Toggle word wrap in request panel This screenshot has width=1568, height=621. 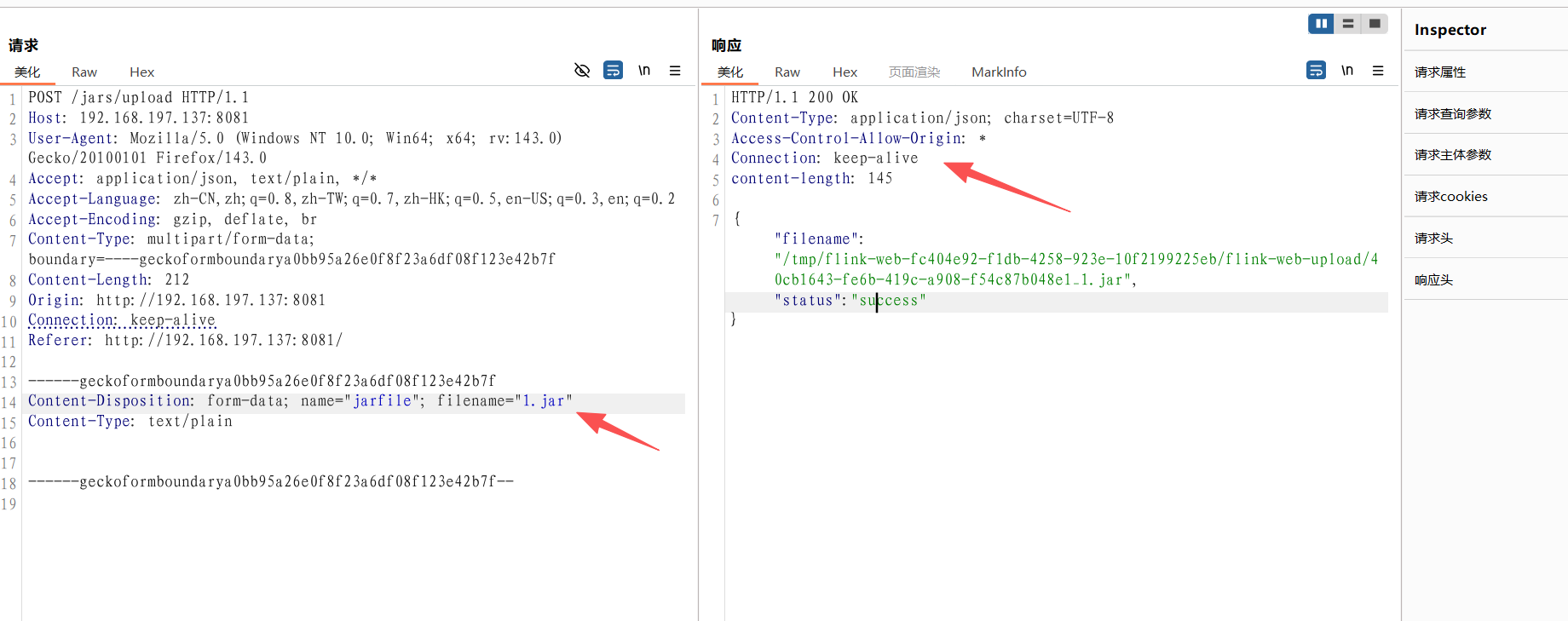[x=613, y=71]
